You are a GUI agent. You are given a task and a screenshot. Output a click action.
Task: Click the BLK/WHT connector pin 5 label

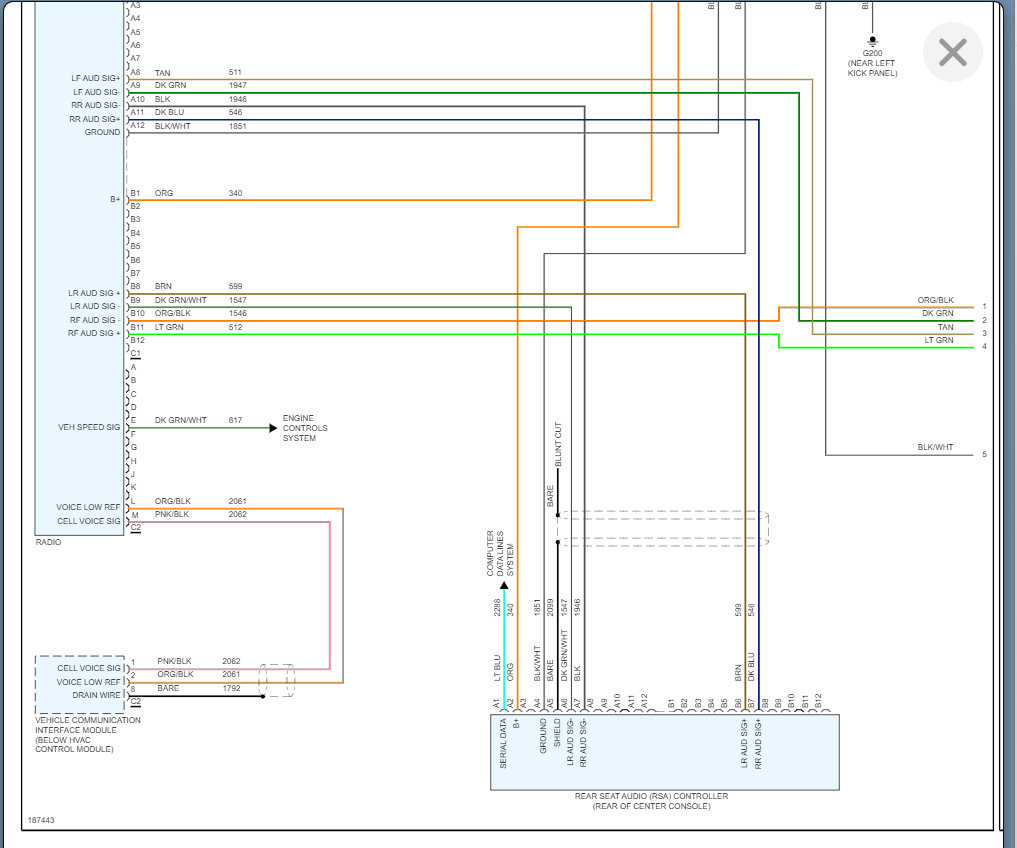pos(935,448)
